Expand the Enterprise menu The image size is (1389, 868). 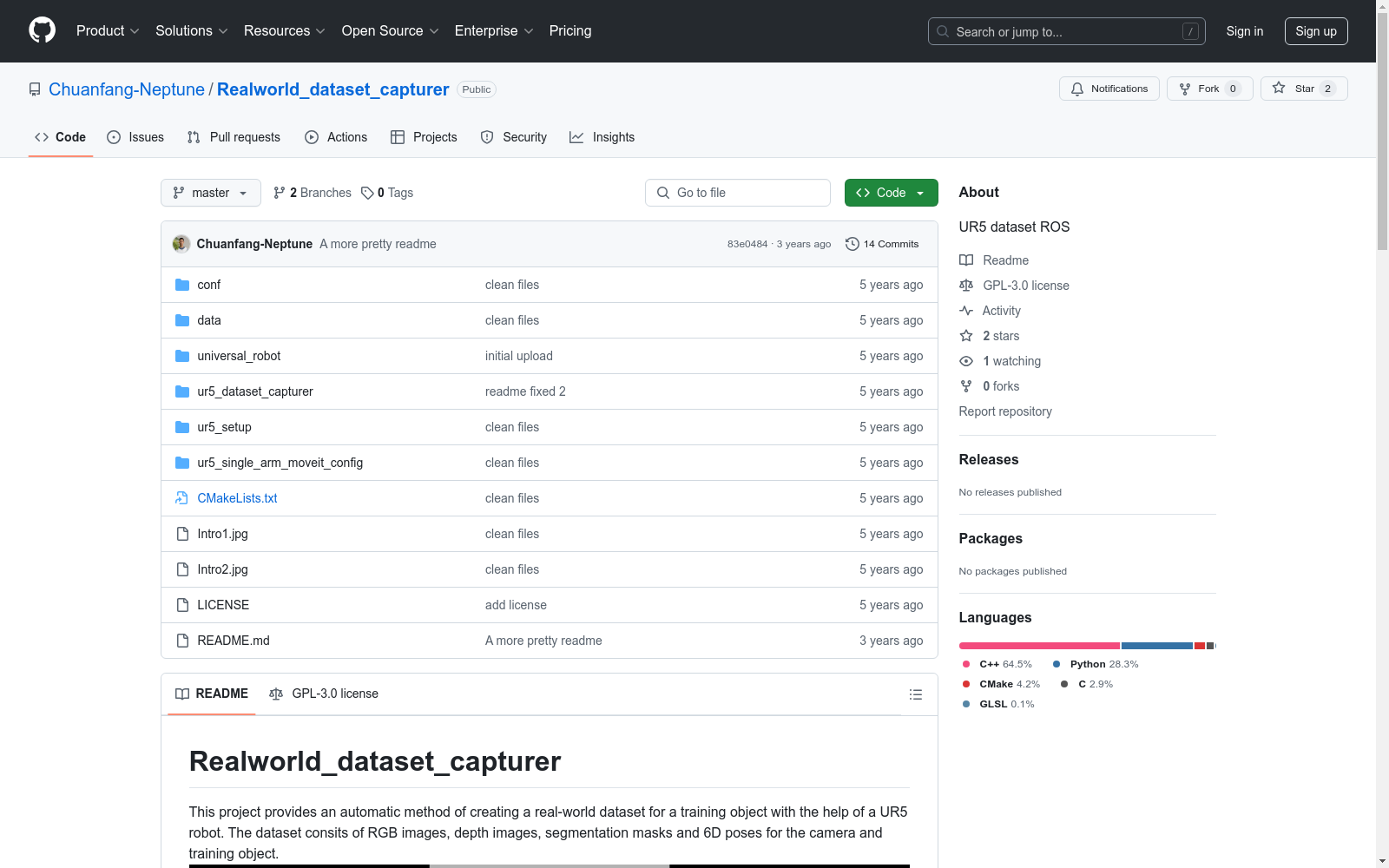click(494, 30)
